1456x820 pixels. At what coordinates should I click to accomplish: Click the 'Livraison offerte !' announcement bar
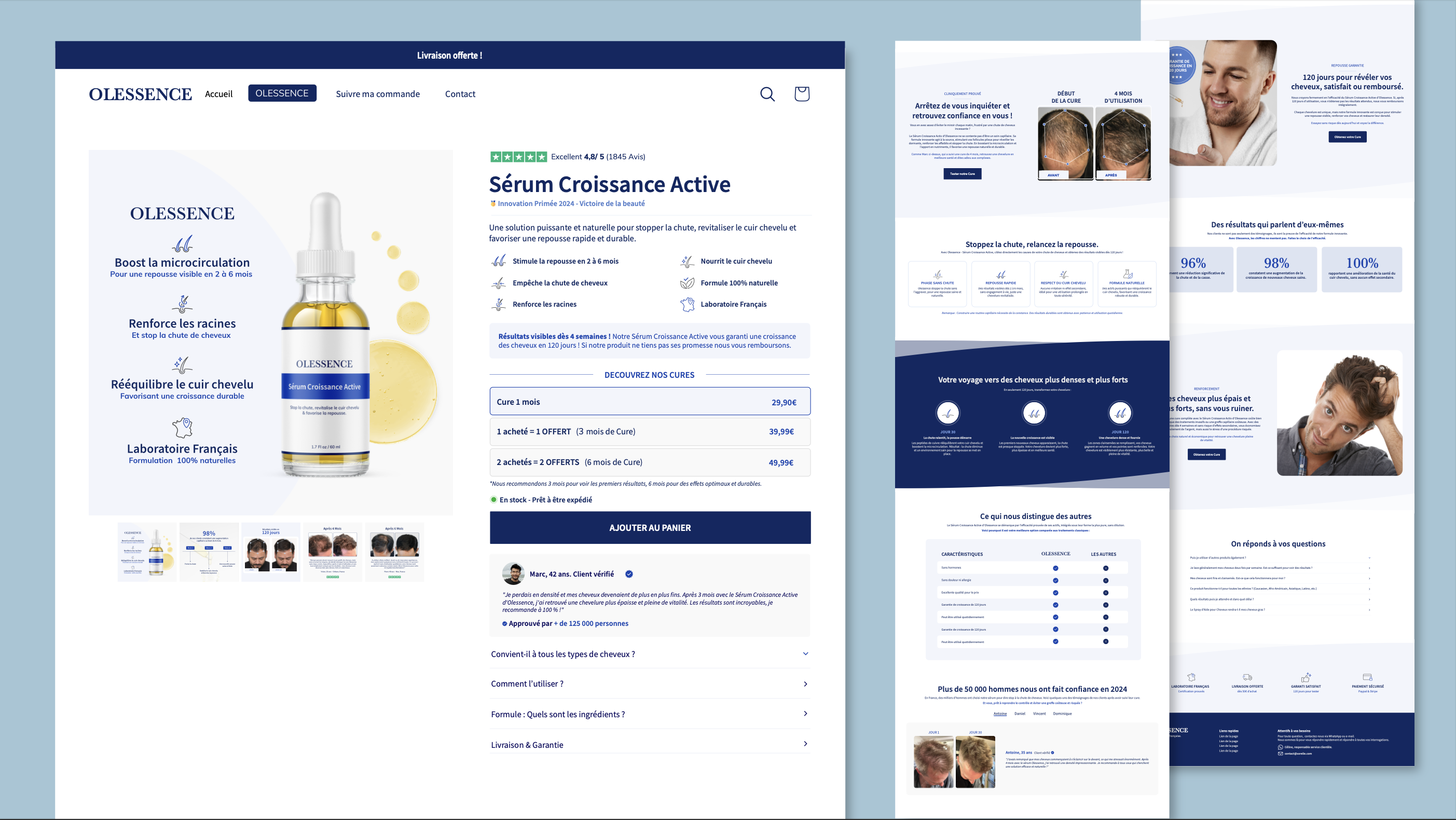tap(450, 55)
